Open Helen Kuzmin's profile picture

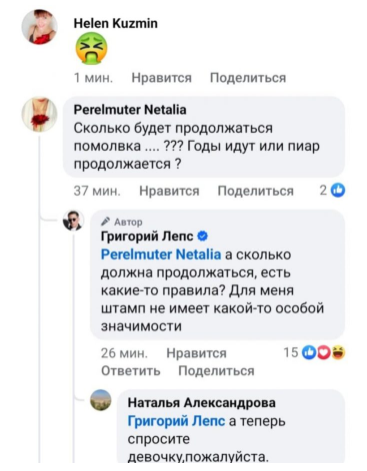tap(39, 27)
